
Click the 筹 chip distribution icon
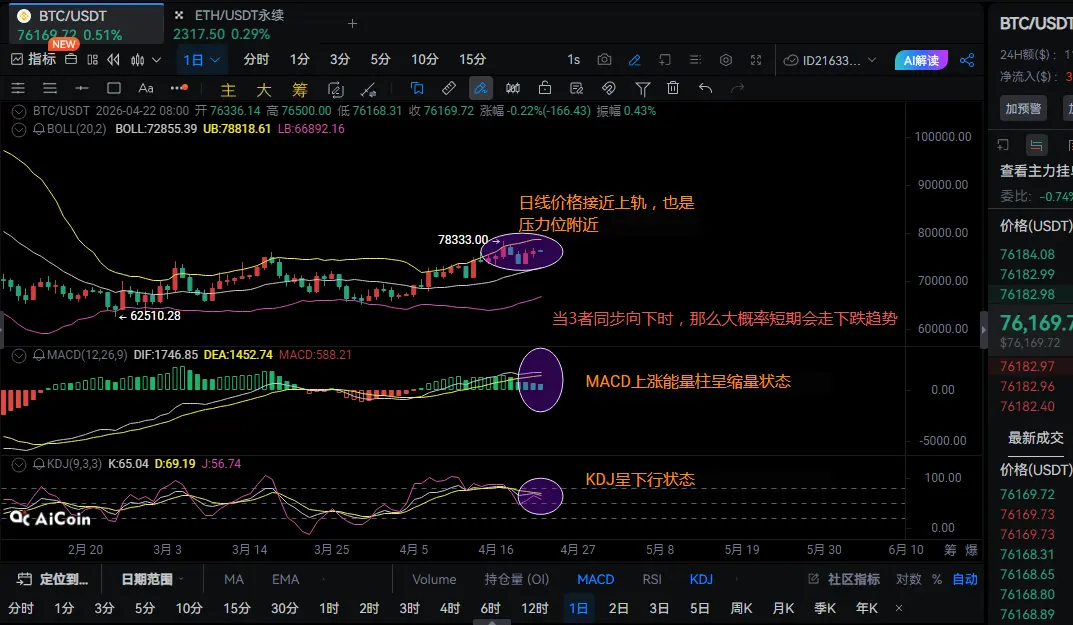tap(299, 89)
